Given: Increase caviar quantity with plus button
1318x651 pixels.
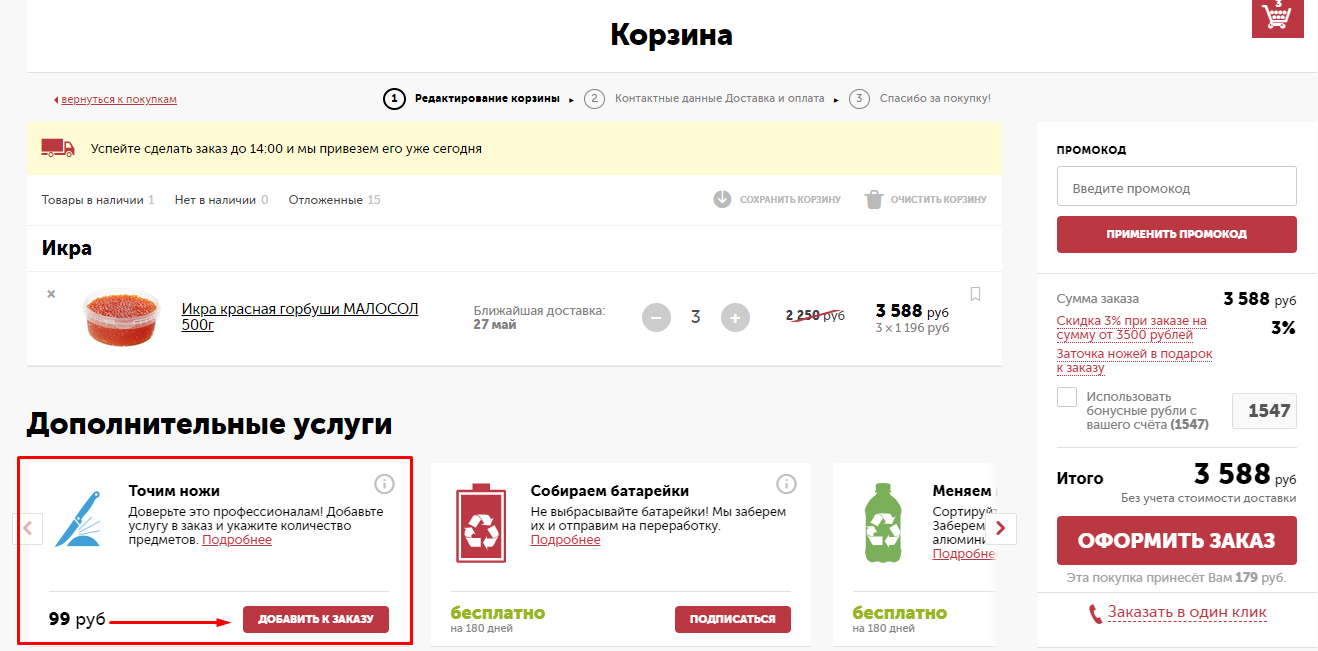Looking at the screenshot, I should pos(735,318).
